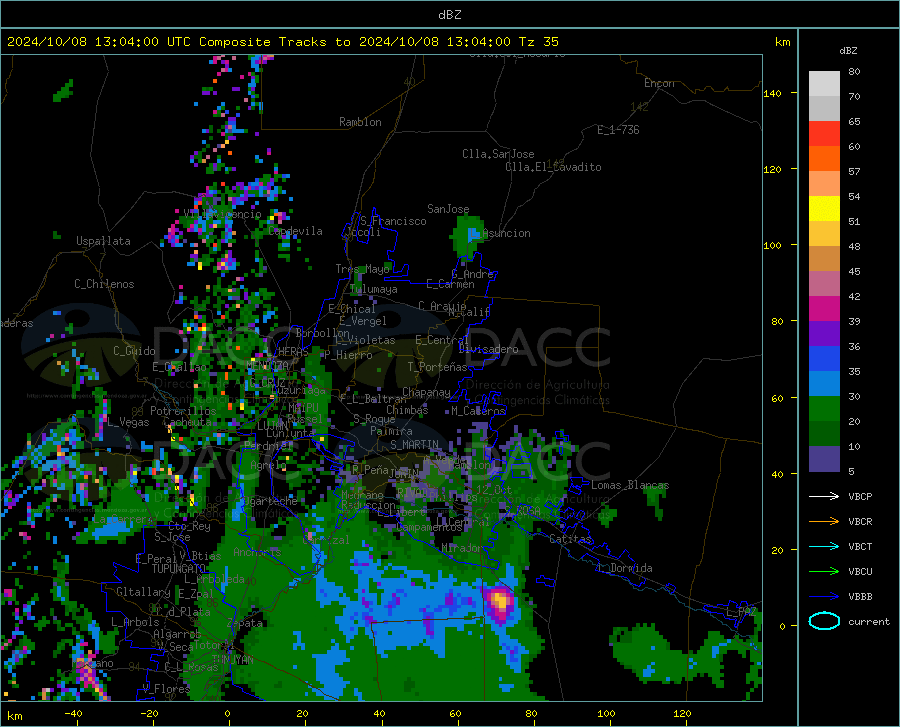Image resolution: width=900 pixels, height=727 pixels.
Task: Click the orange VBCR arrow legend icon
Action: 824,521
